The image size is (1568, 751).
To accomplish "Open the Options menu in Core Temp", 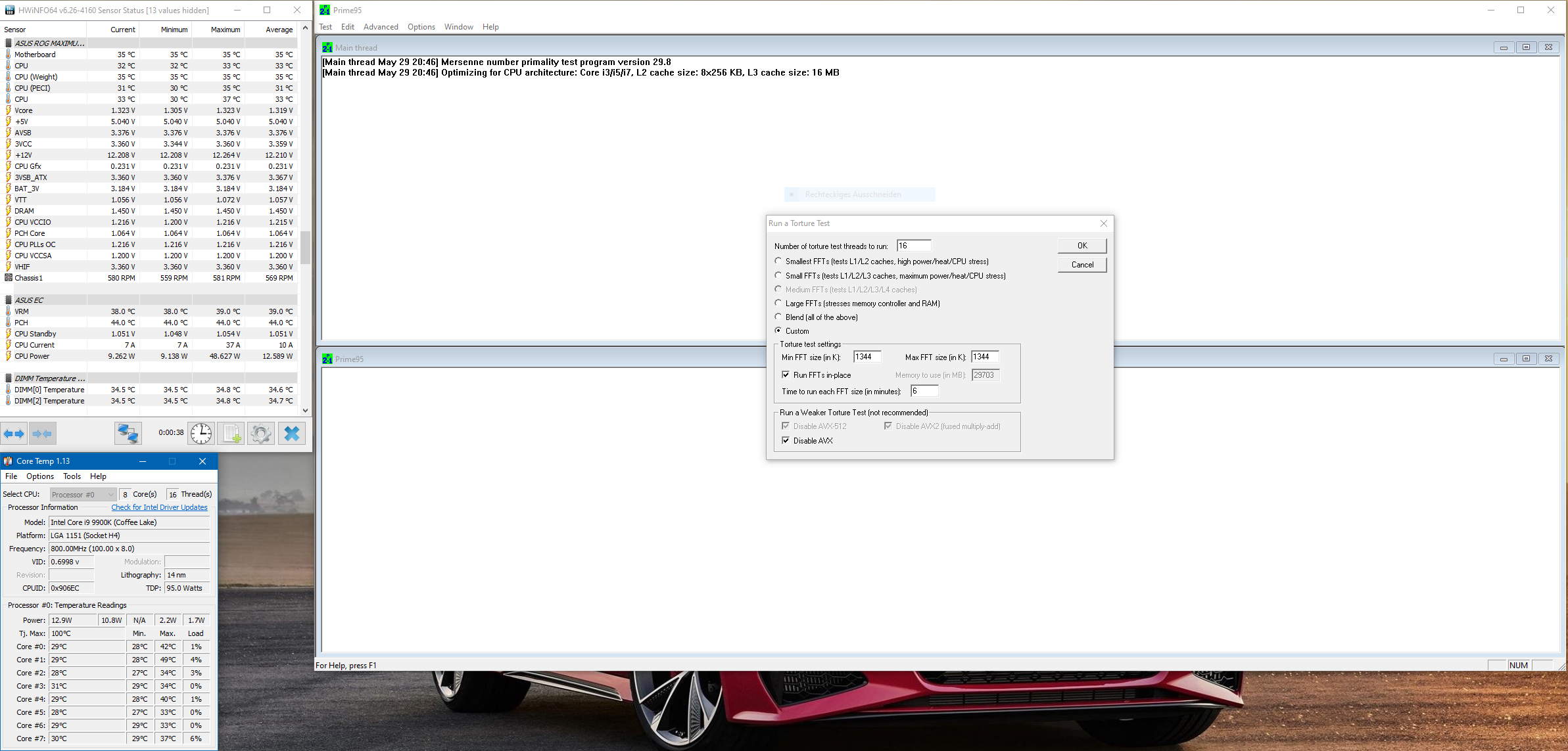I will click(40, 476).
